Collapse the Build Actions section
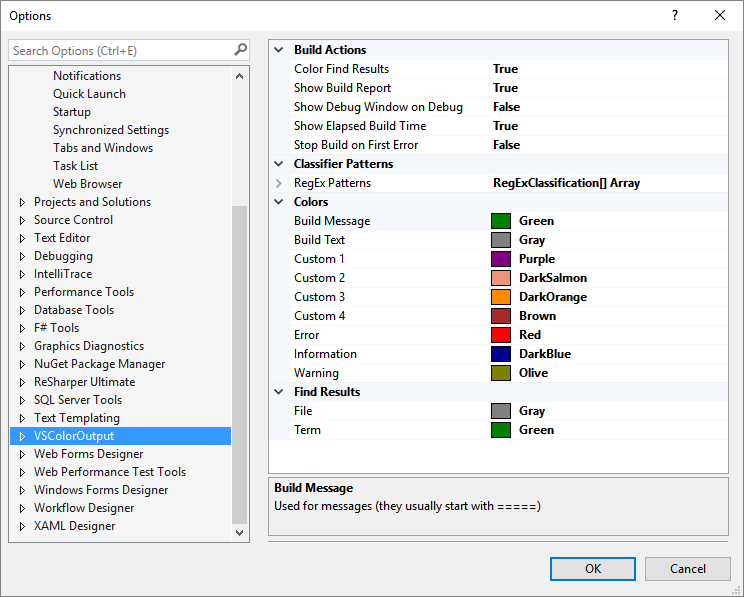Image resolution: width=744 pixels, height=597 pixels. pos(279,50)
